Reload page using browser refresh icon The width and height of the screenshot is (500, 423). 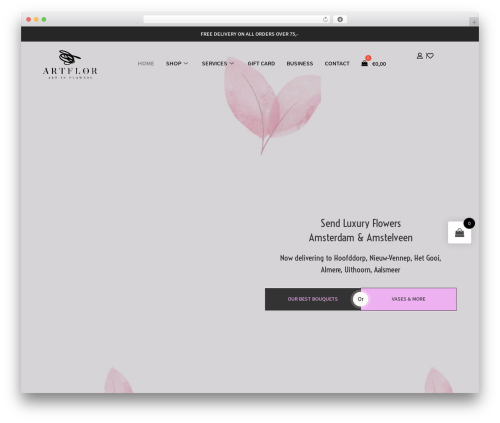pyautogui.click(x=325, y=19)
